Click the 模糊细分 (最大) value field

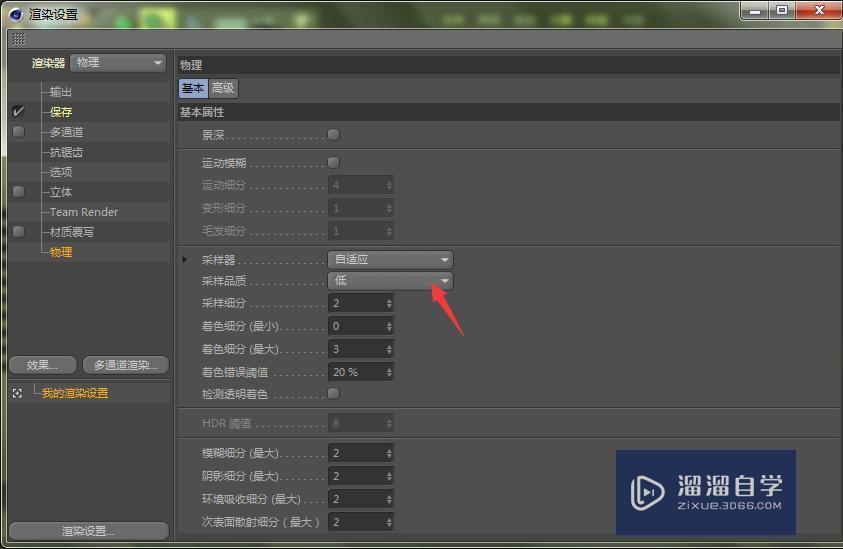pyautogui.click(x=361, y=453)
